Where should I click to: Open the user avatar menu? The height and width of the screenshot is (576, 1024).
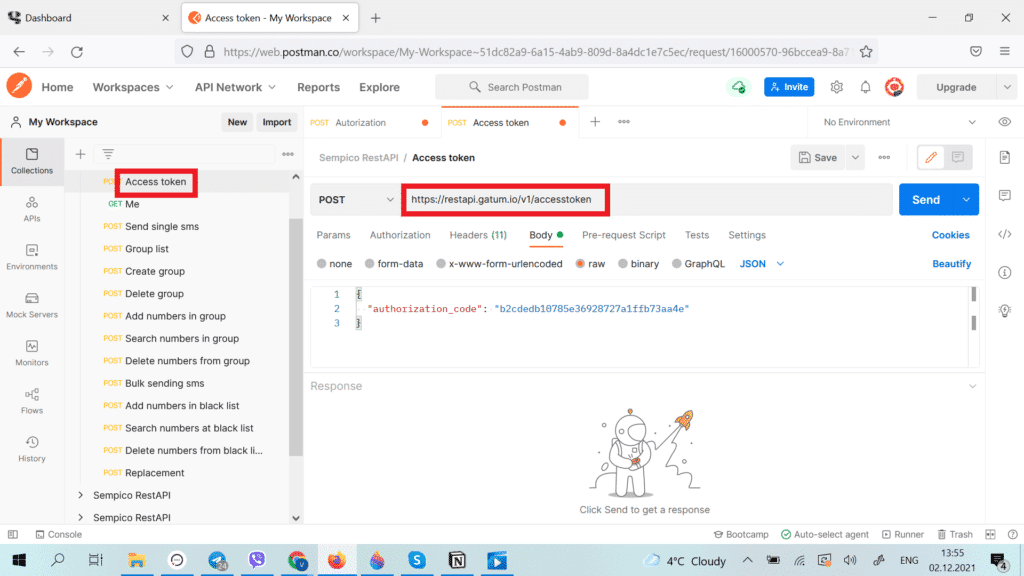(x=894, y=87)
